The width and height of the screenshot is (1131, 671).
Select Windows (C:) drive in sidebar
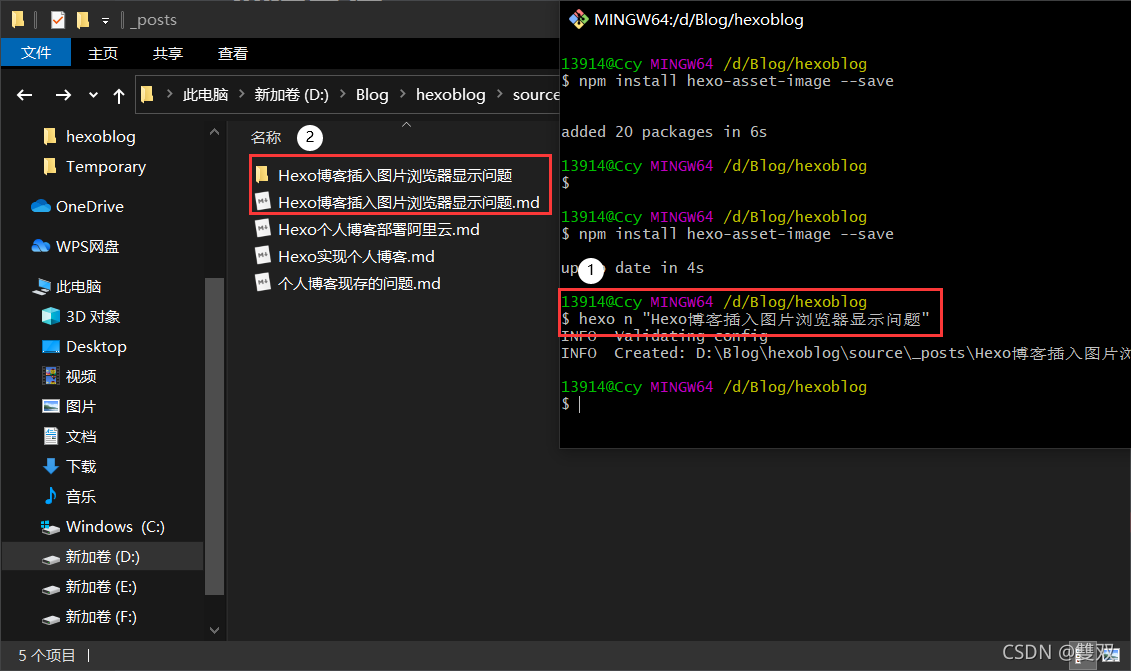click(115, 527)
